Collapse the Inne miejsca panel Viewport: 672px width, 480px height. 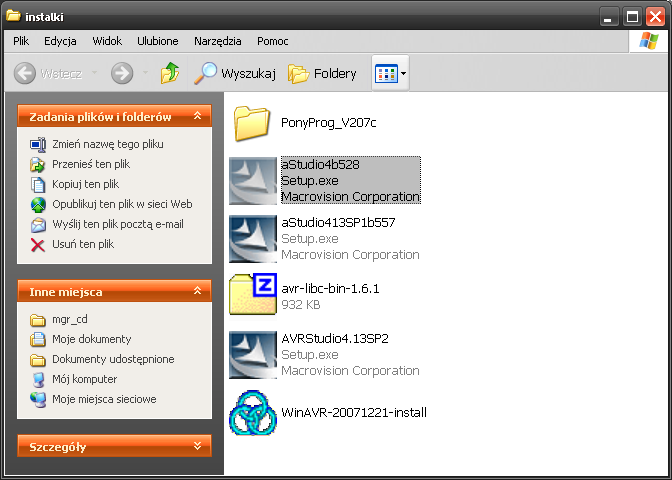click(198, 292)
